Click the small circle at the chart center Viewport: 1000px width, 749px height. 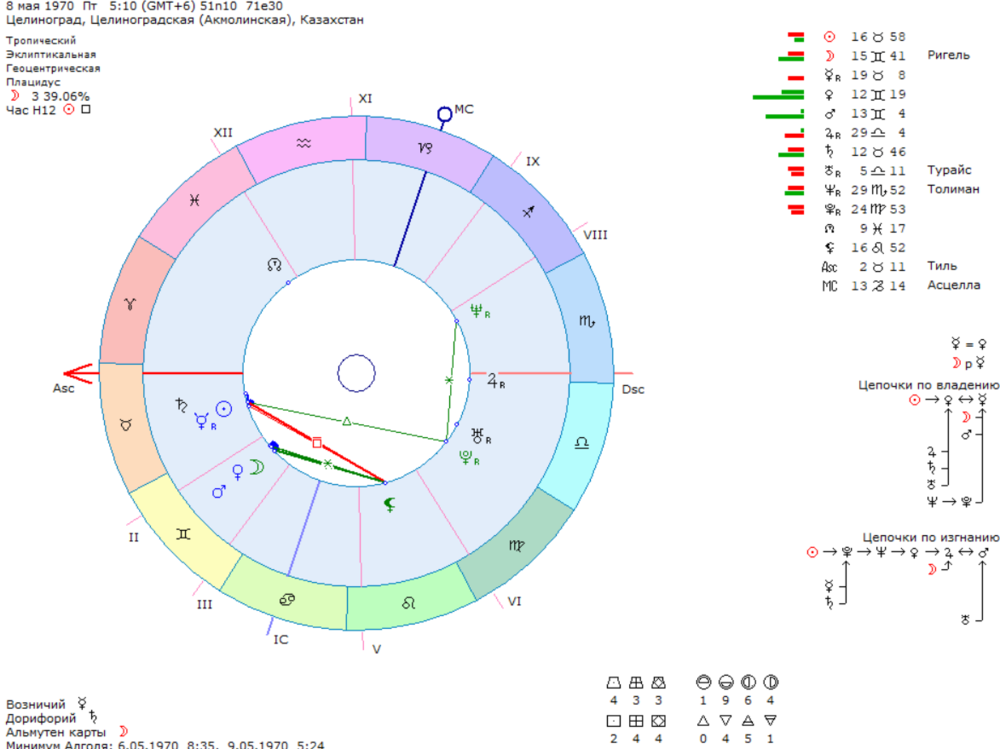click(357, 373)
